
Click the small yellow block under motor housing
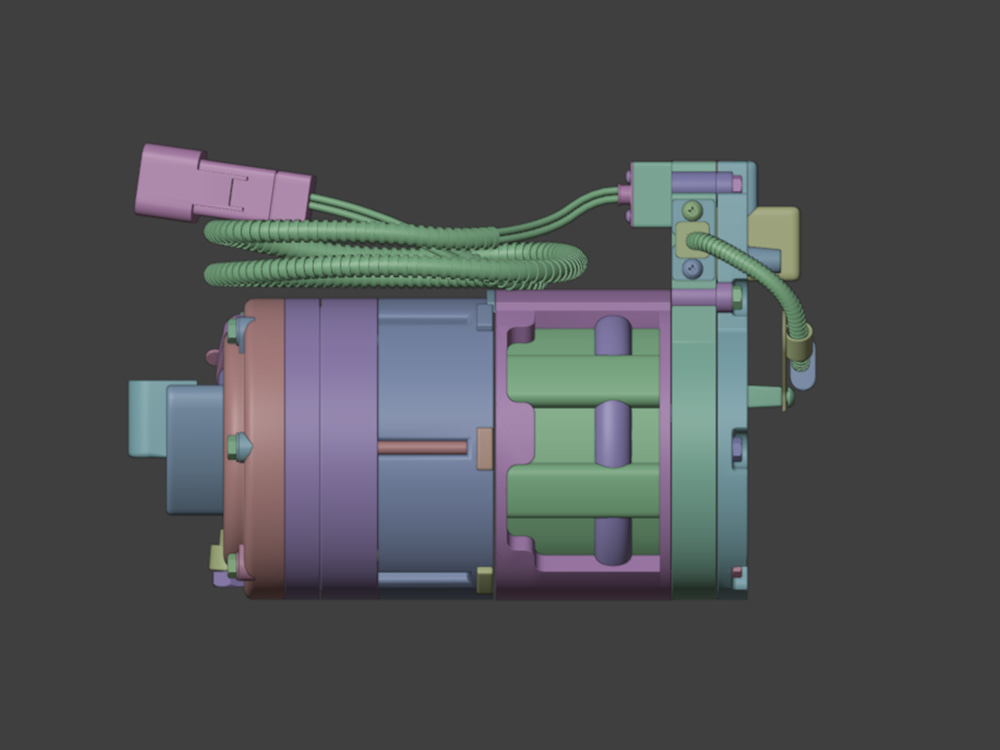485,580
